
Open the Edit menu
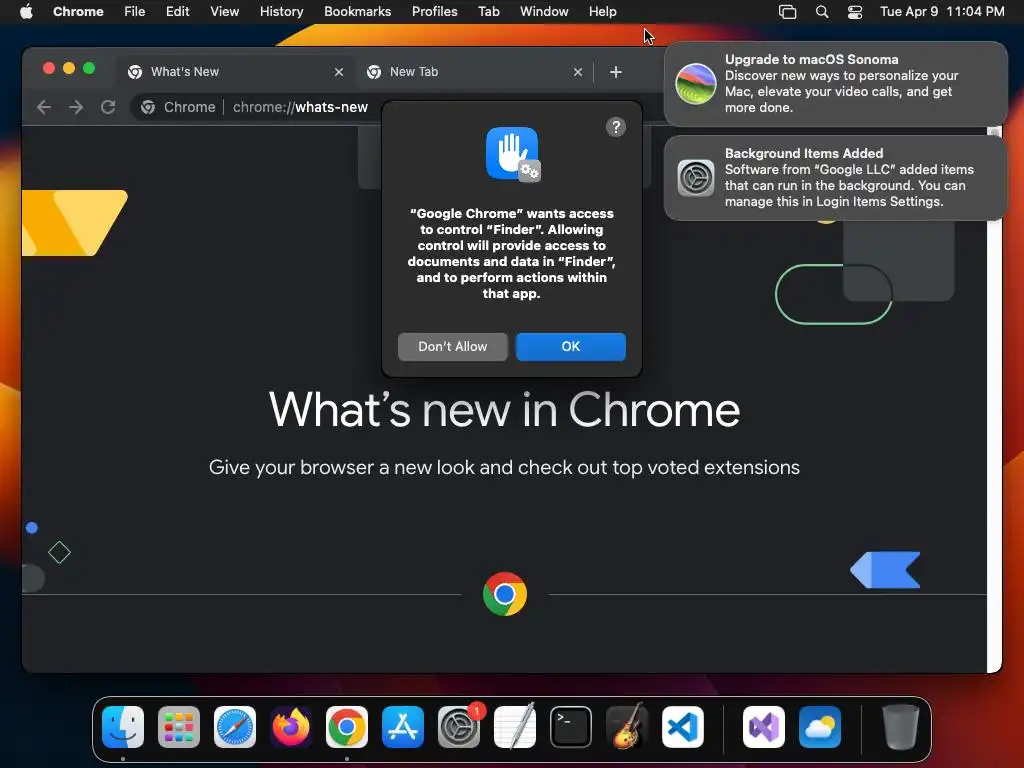tap(177, 11)
